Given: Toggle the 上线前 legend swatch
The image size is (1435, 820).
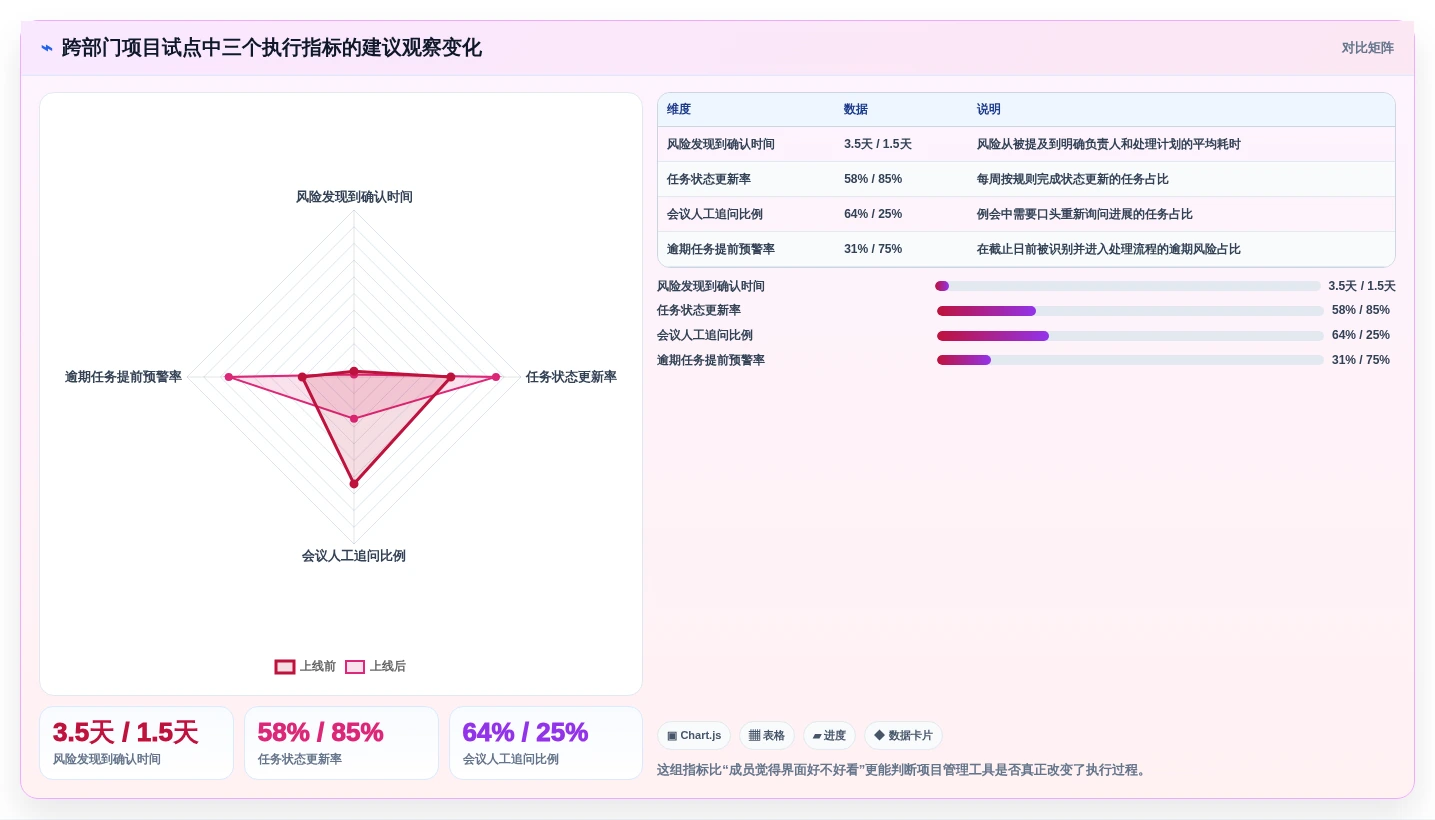Looking at the screenshot, I should pos(285,666).
